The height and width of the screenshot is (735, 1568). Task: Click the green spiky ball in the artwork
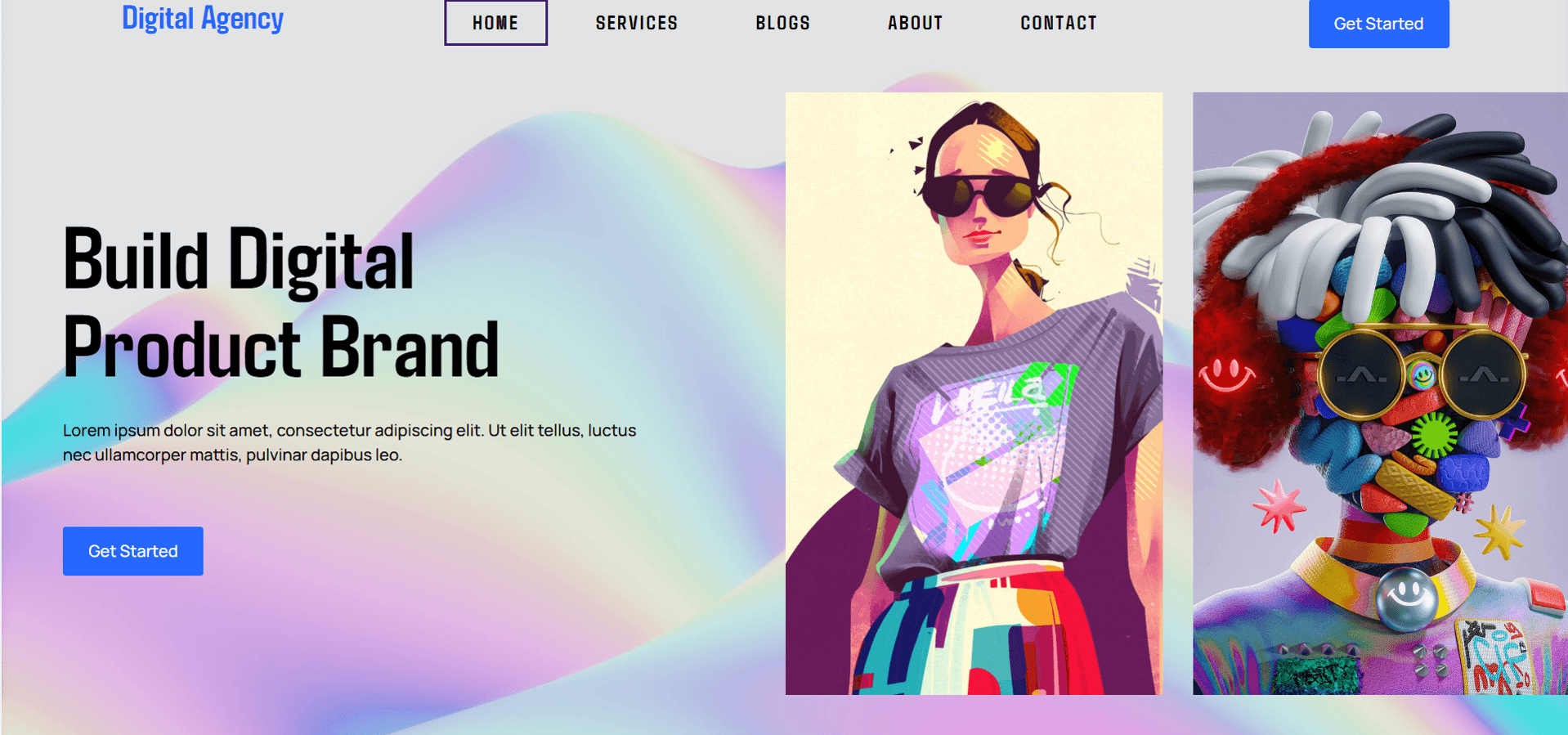pyautogui.click(x=1434, y=436)
